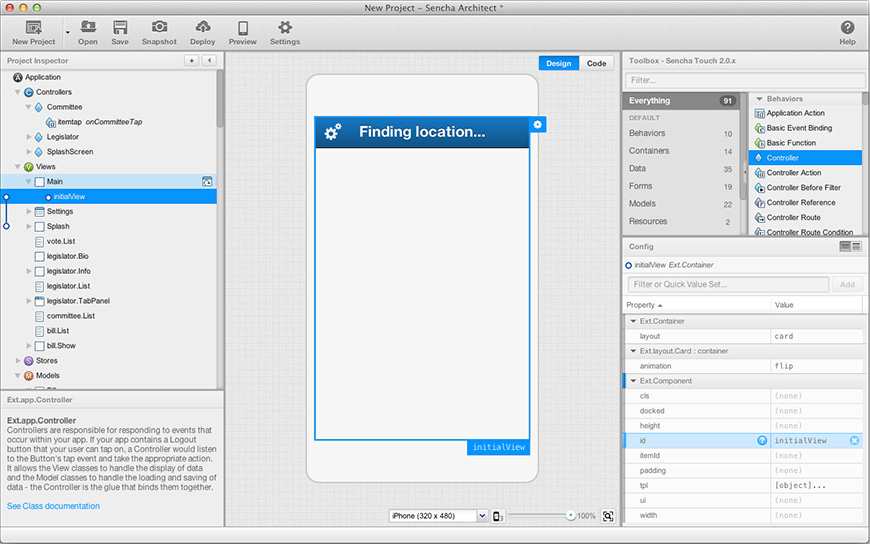Collapse the Main view node
The image size is (870, 544).
pos(28,182)
